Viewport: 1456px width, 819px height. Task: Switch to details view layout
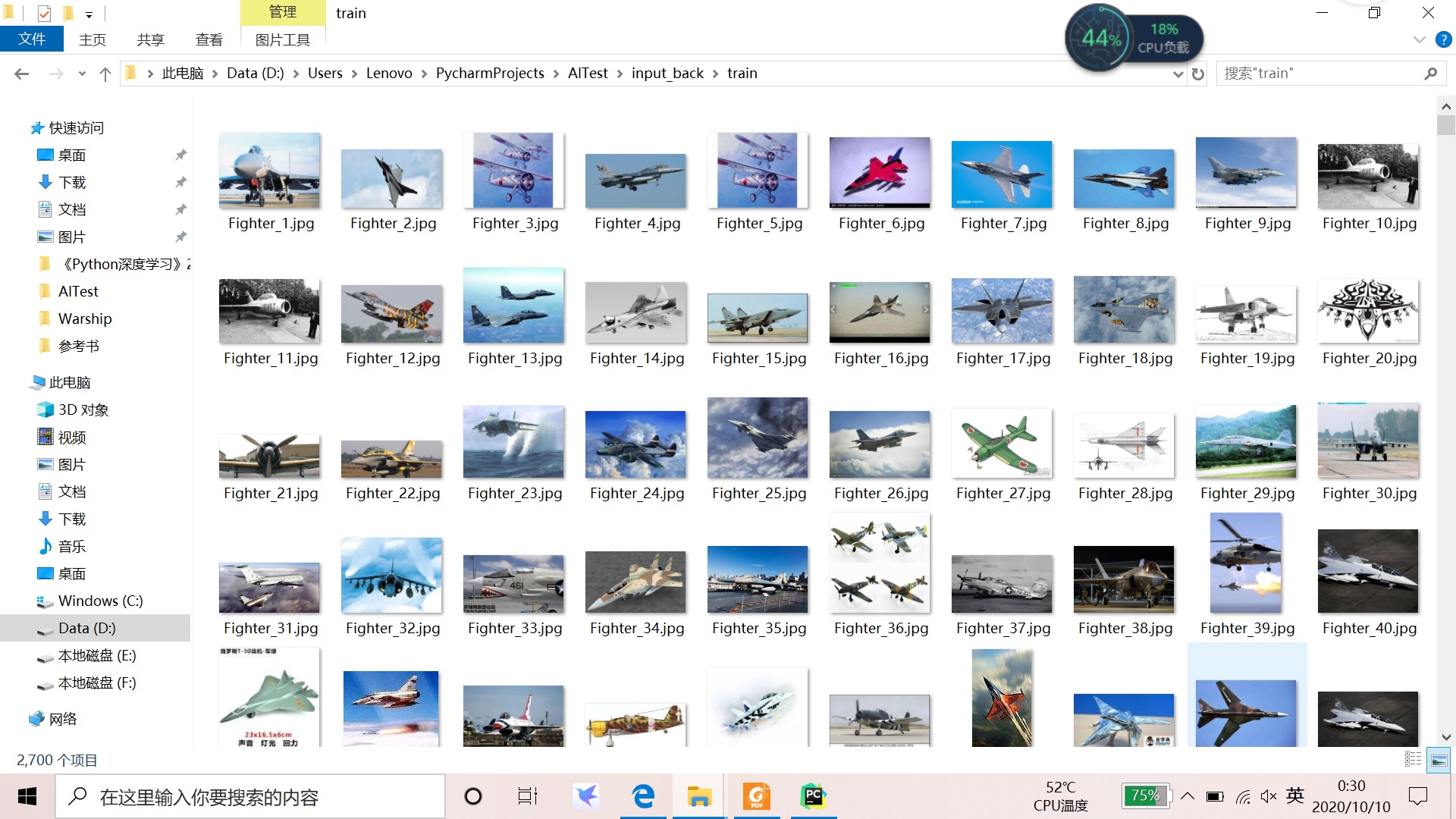[1413, 759]
